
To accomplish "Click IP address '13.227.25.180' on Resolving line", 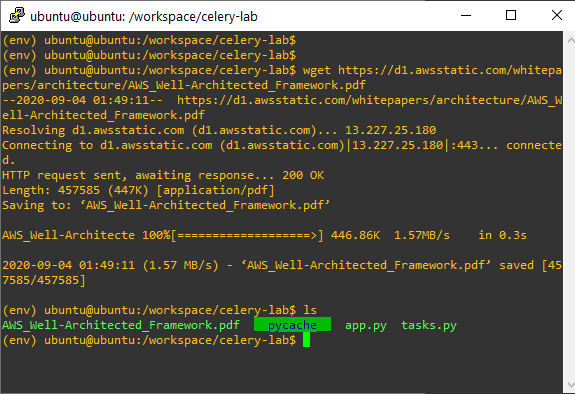I will pyautogui.click(x=391, y=130).
